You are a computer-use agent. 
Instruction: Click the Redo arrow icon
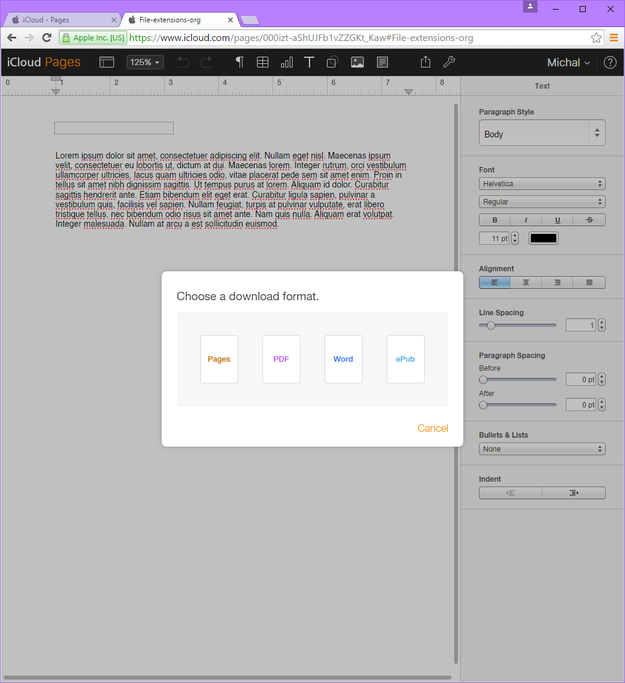tap(206, 62)
